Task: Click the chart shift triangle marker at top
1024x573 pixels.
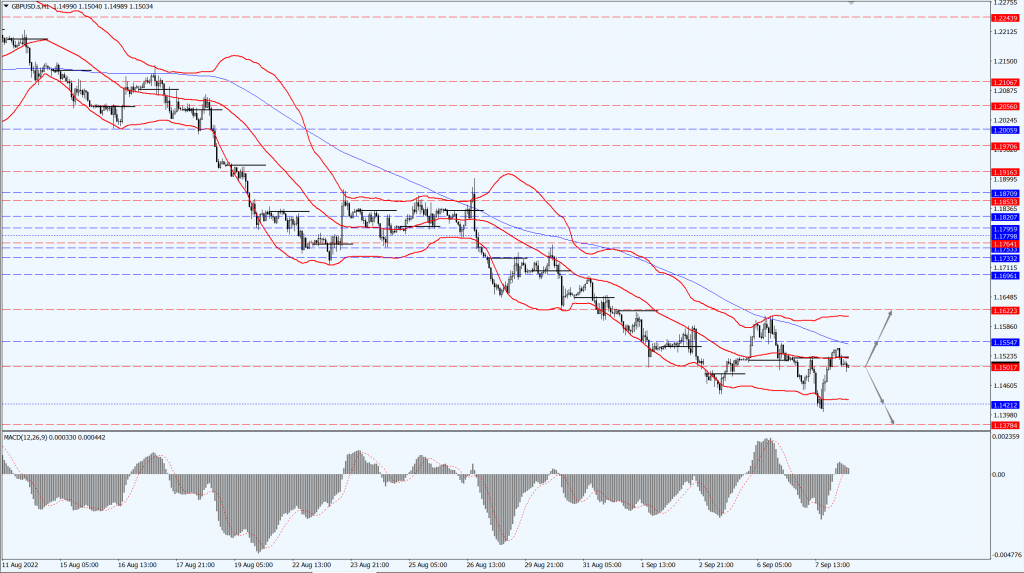Action: click(x=851, y=3)
